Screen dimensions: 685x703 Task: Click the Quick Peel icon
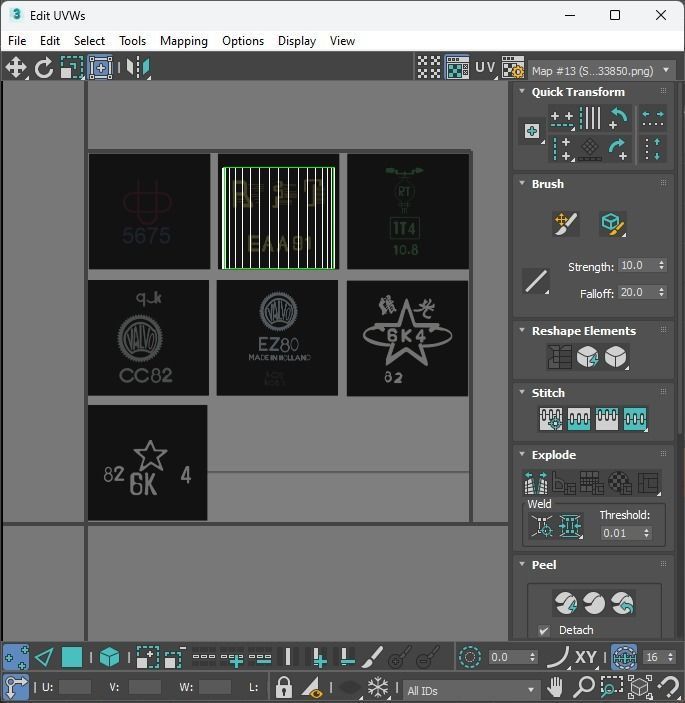(566, 603)
